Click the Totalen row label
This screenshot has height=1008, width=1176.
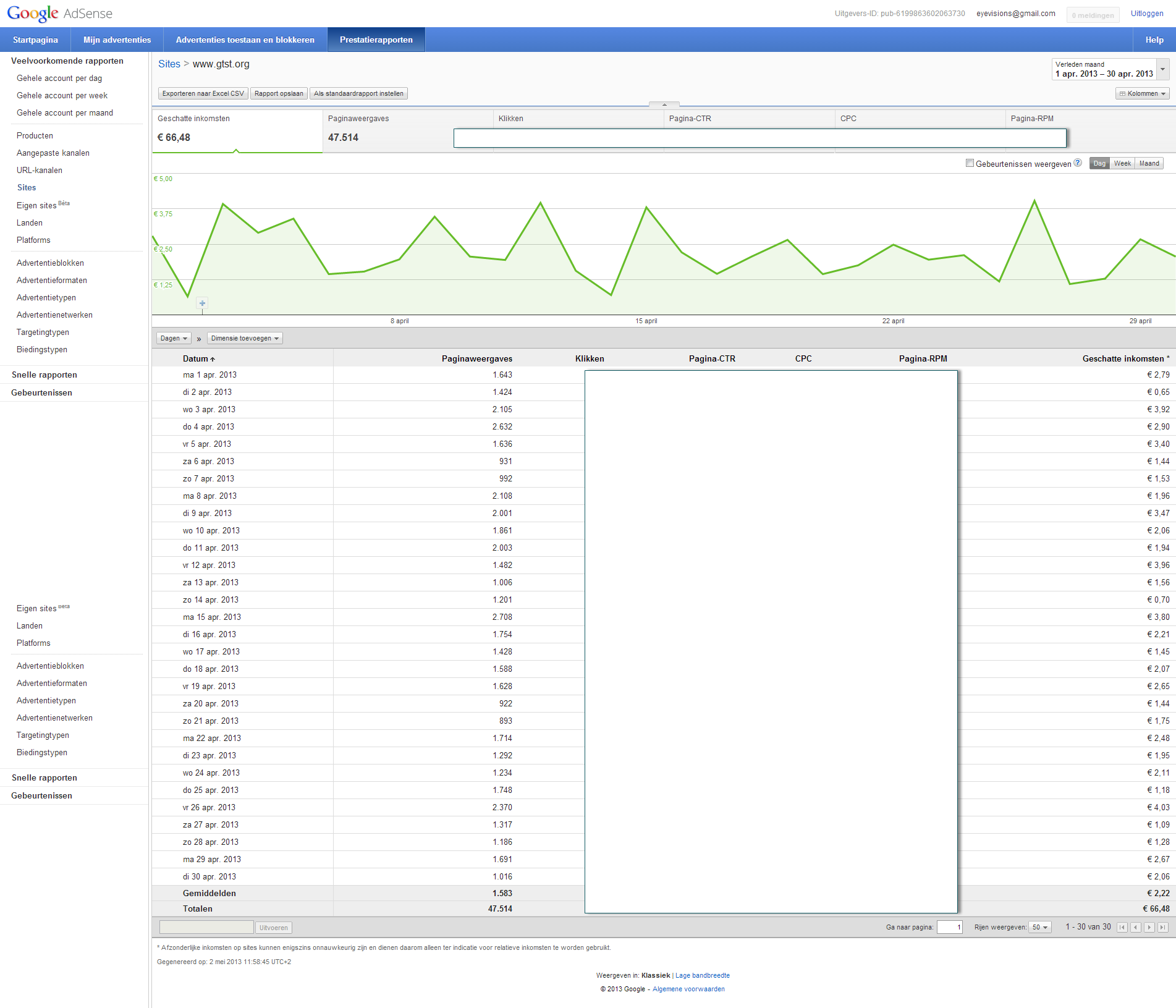pyautogui.click(x=198, y=909)
